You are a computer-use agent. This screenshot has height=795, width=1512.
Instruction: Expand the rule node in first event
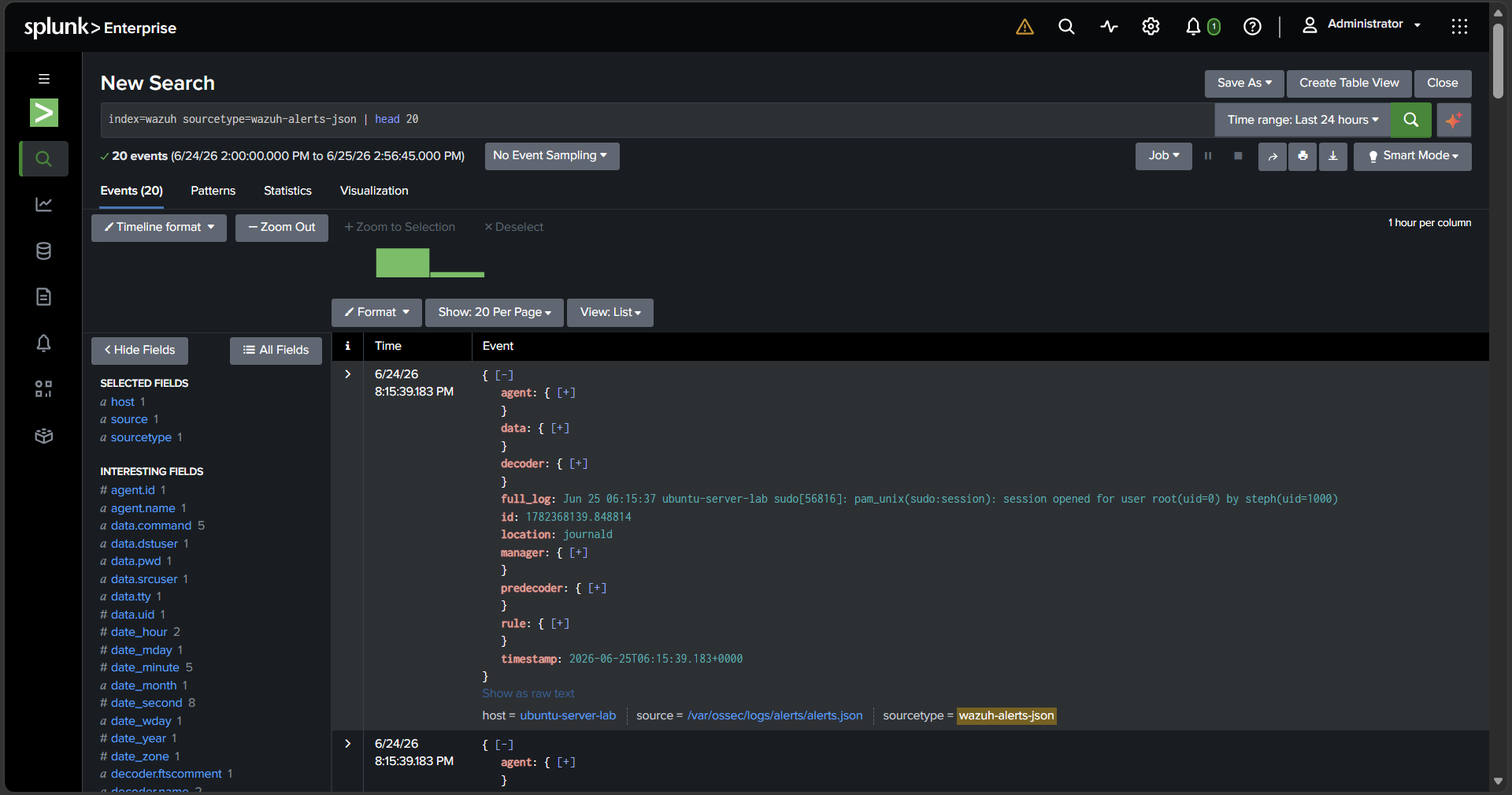click(560, 623)
